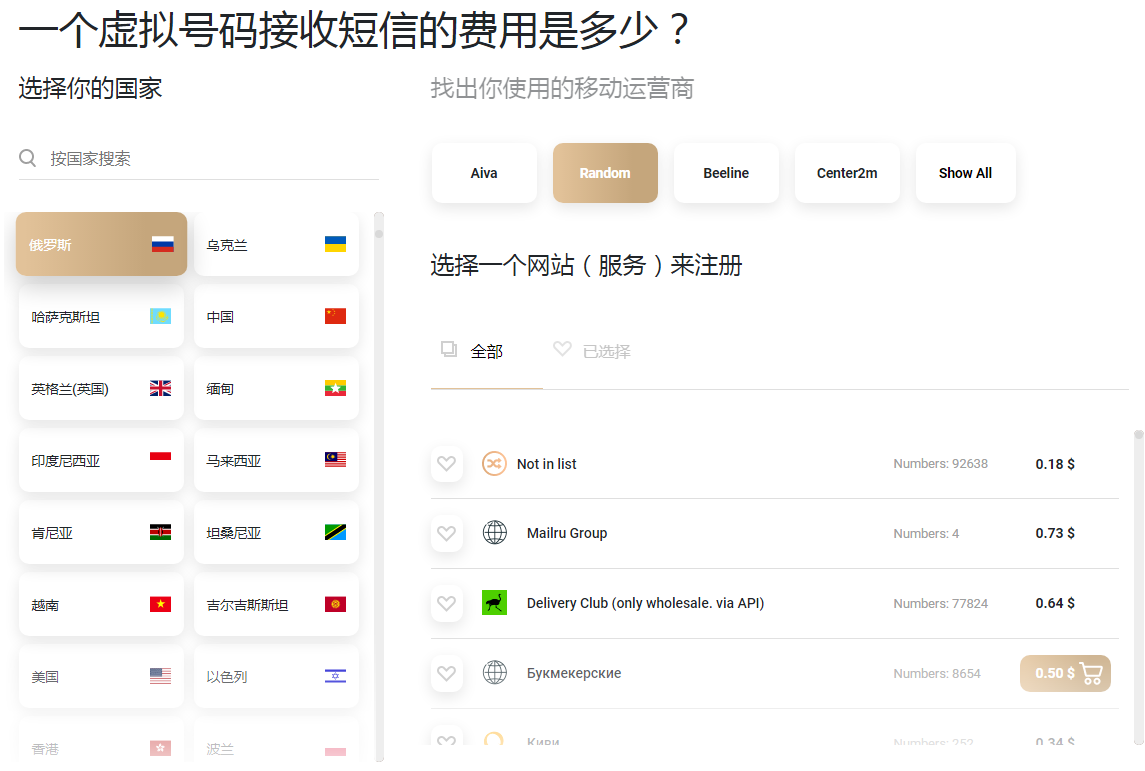This screenshot has height=771, width=1145.
Task: Click the 0.64 $ price
Action: pos(1055,604)
